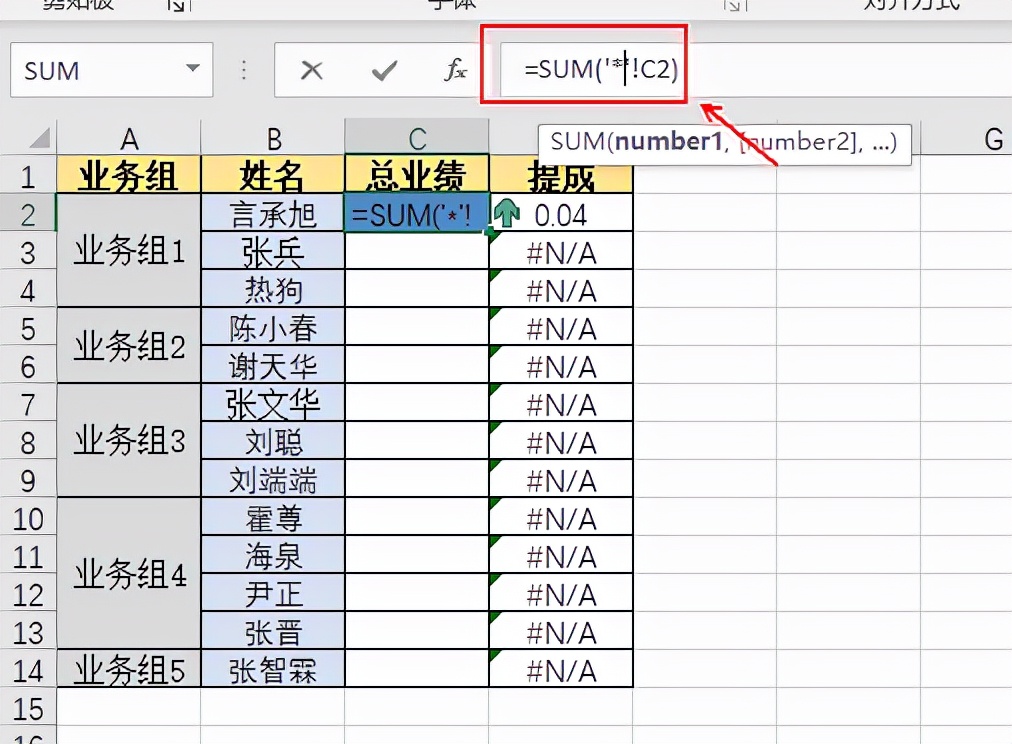Click the 业务组3 merged cell

tap(129, 441)
